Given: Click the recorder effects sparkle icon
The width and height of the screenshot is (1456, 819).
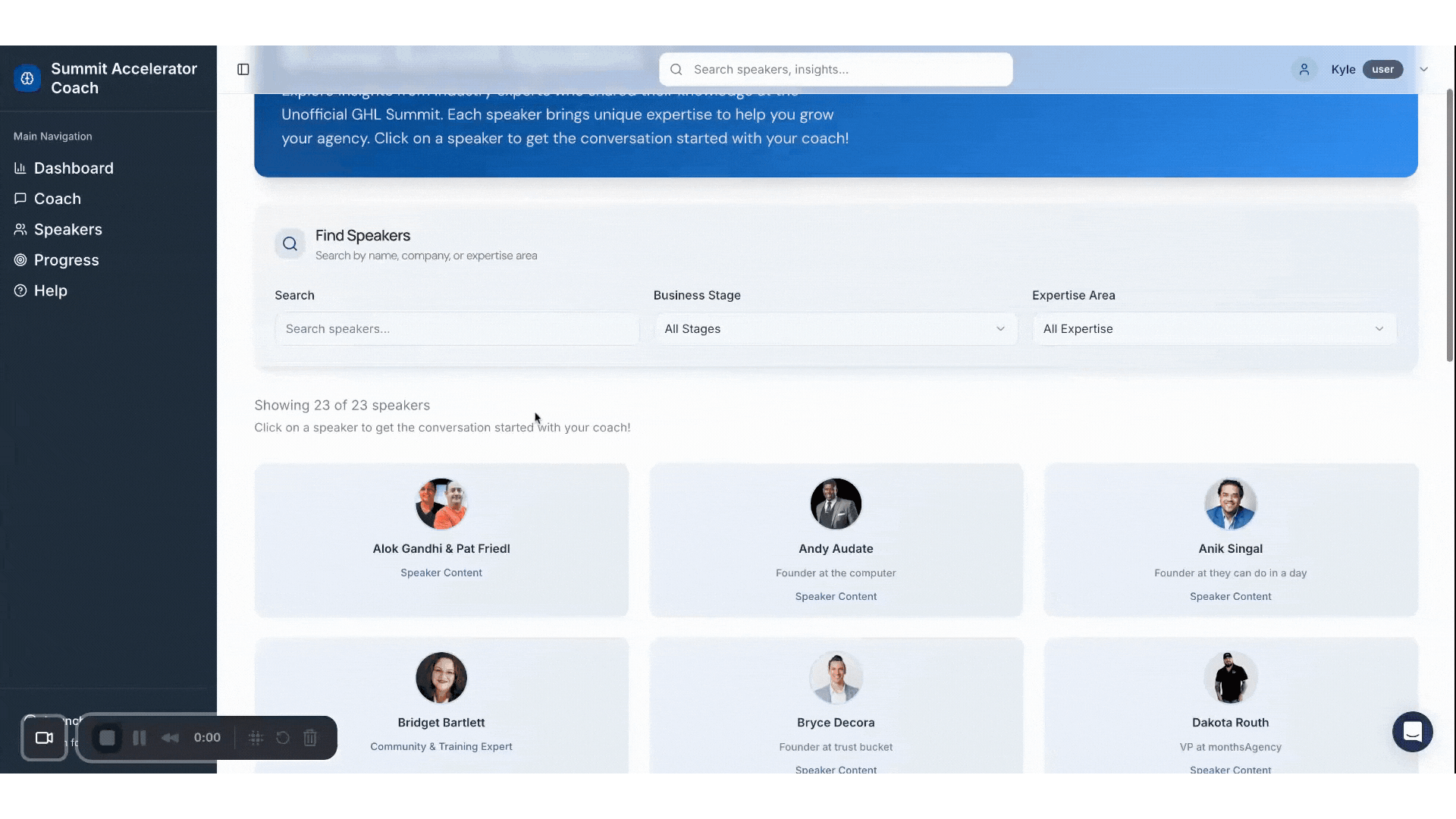Looking at the screenshot, I should (x=256, y=738).
